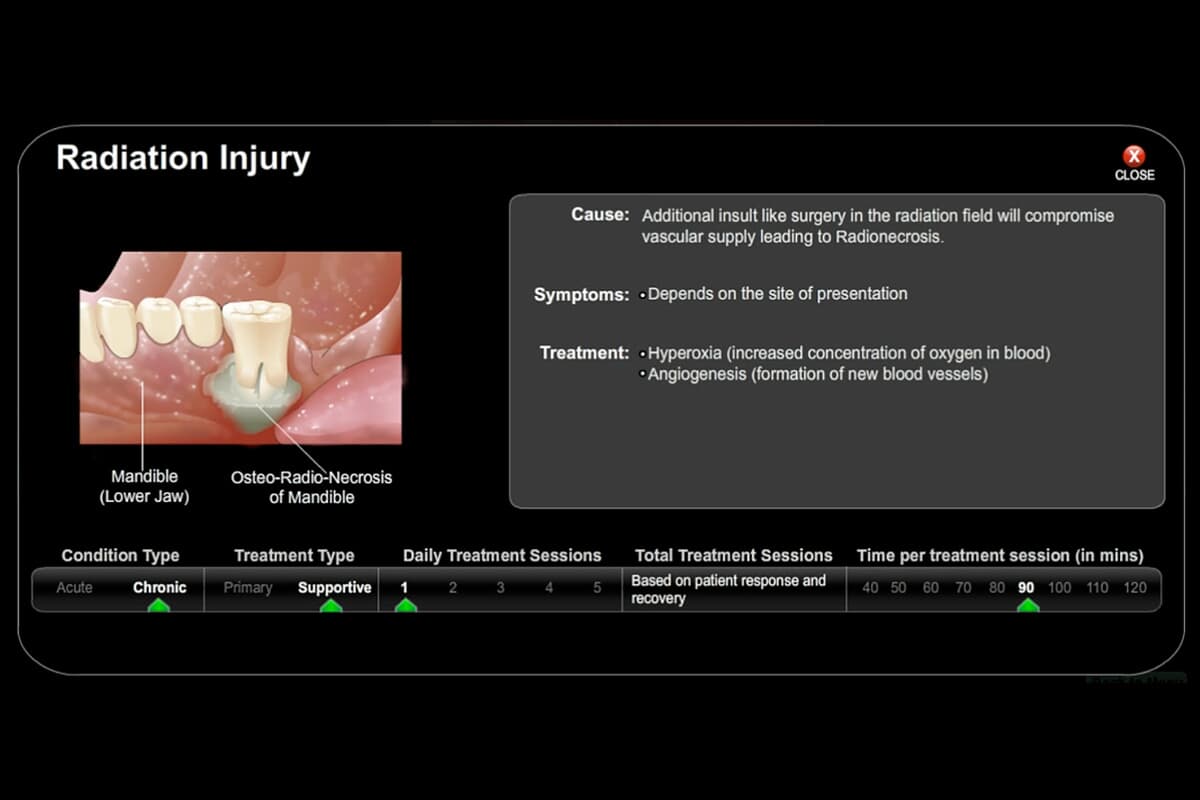Set session time to 40 minutes
The width and height of the screenshot is (1200, 800).
[x=870, y=588]
